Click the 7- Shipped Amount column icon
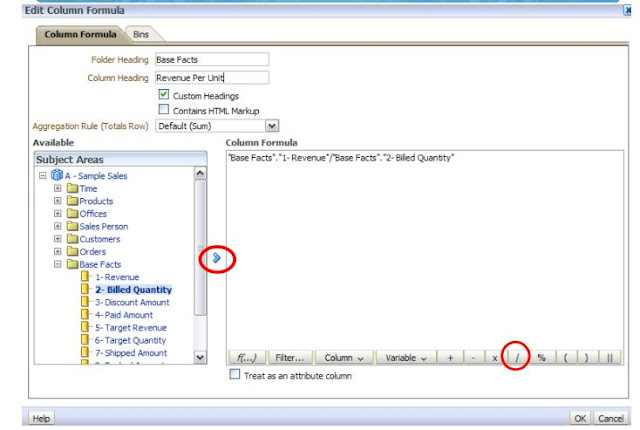The width and height of the screenshot is (640, 430). point(85,352)
